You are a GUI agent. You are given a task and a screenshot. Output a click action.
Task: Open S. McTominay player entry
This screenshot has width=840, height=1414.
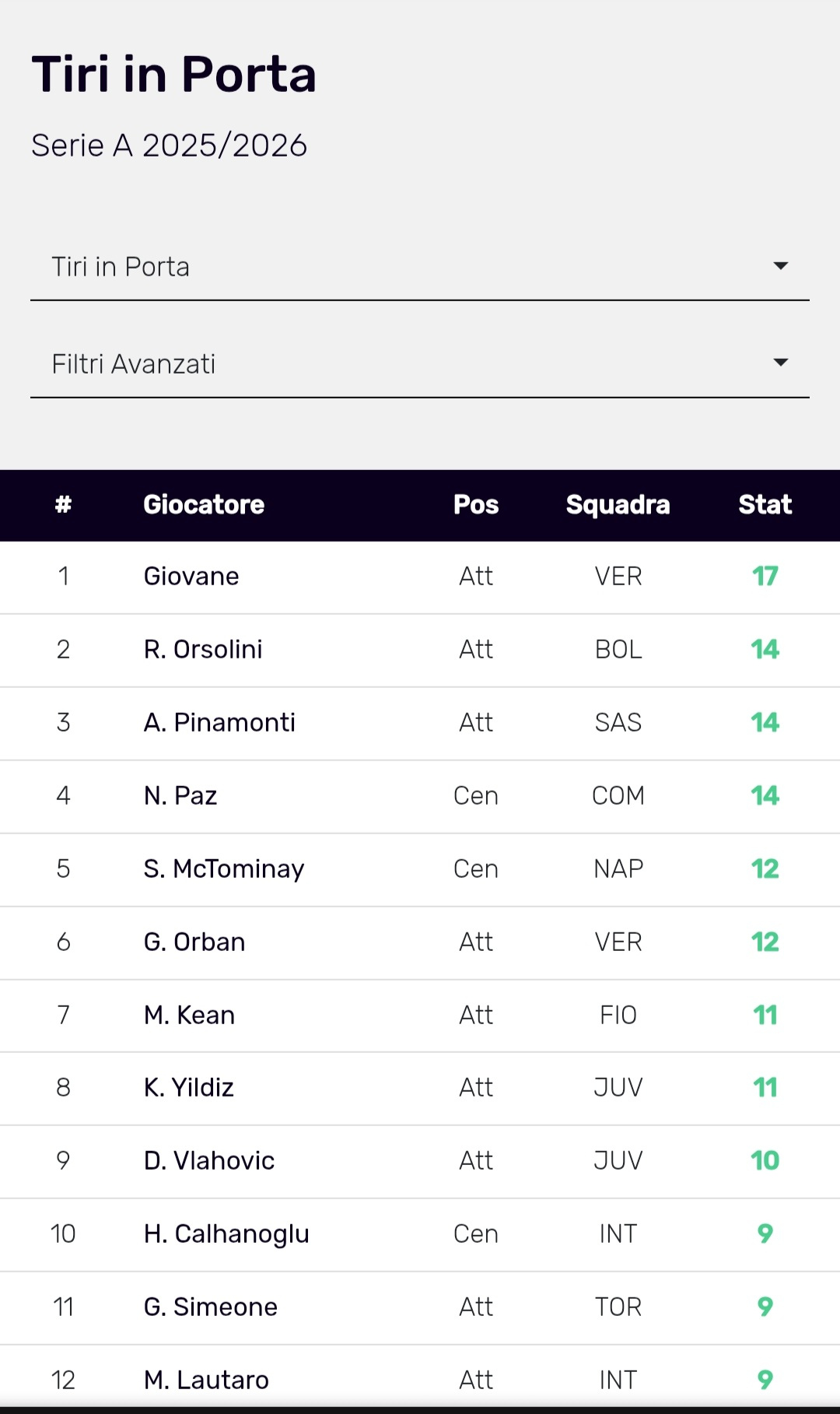(x=224, y=869)
